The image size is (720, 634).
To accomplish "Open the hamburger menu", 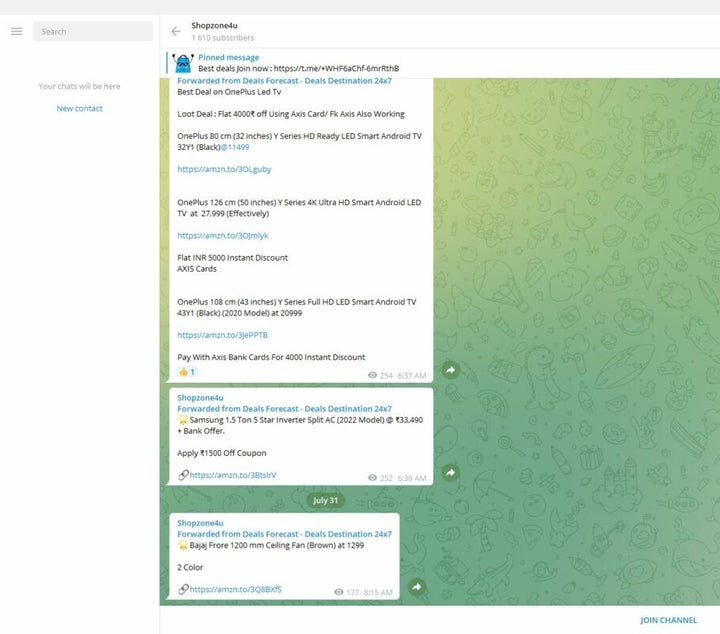I will [x=16, y=31].
